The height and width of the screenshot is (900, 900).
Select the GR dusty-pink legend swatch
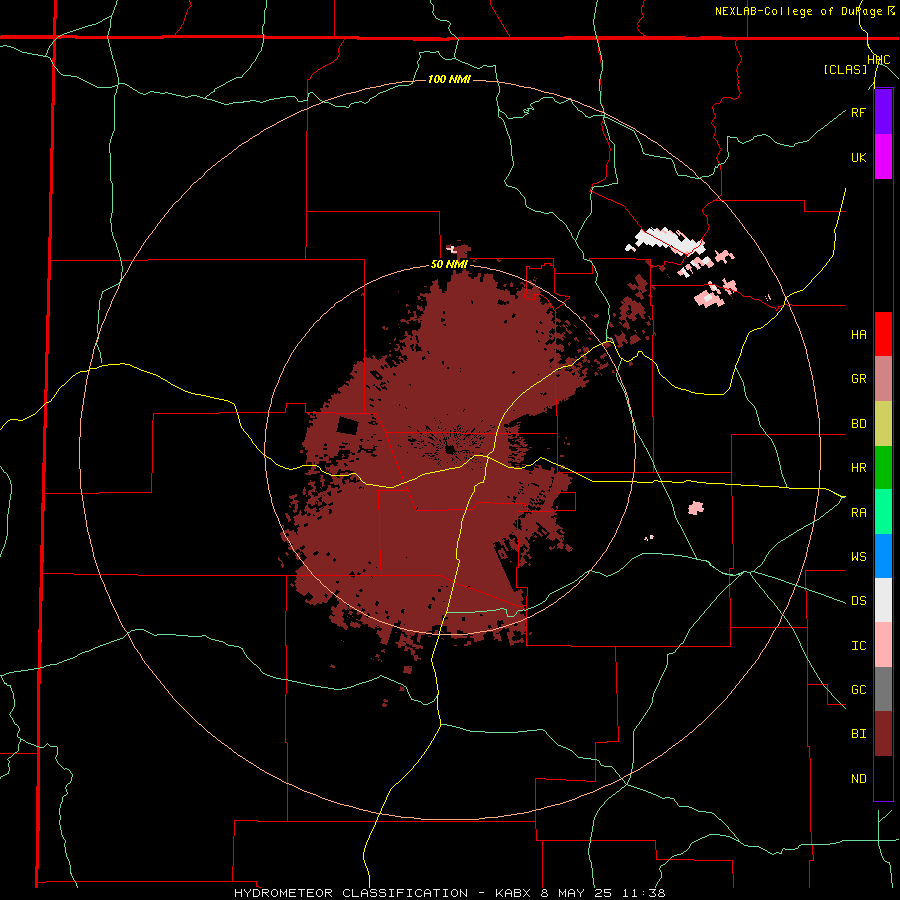pyautogui.click(x=883, y=379)
